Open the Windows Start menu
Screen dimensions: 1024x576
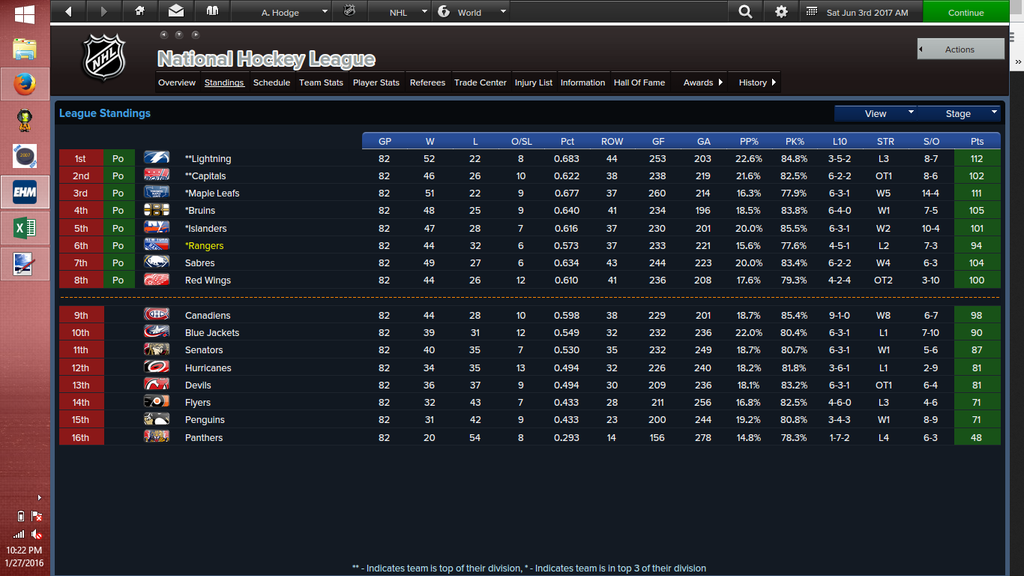point(25,14)
